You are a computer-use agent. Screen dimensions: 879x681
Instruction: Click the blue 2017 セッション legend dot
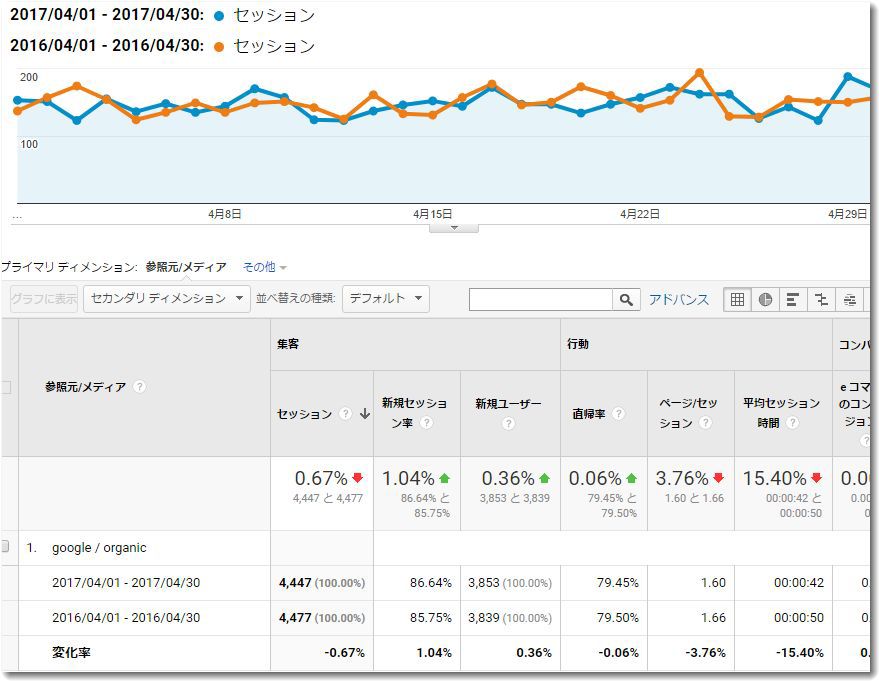pos(219,16)
